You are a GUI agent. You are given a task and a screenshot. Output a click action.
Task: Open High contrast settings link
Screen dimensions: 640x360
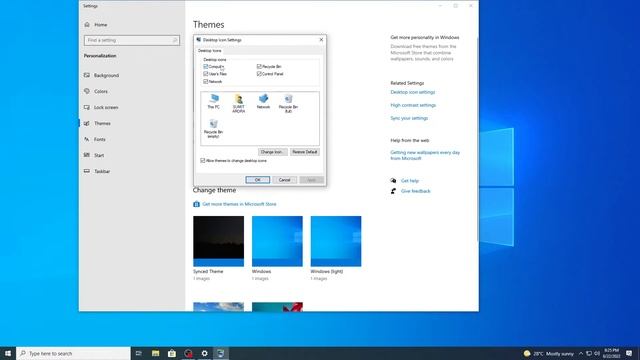click(x=413, y=105)
